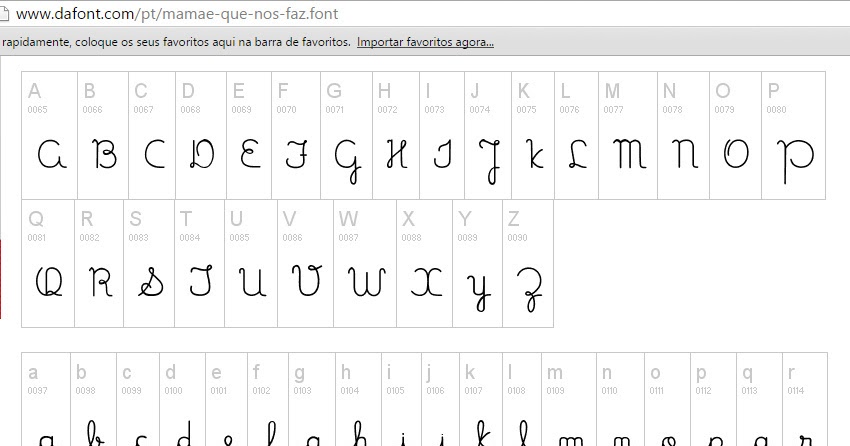The height and width of the screenshot is (446, 850).
Task: Select the uppercase S glyph cell 0083
Action: pos(149,263)
